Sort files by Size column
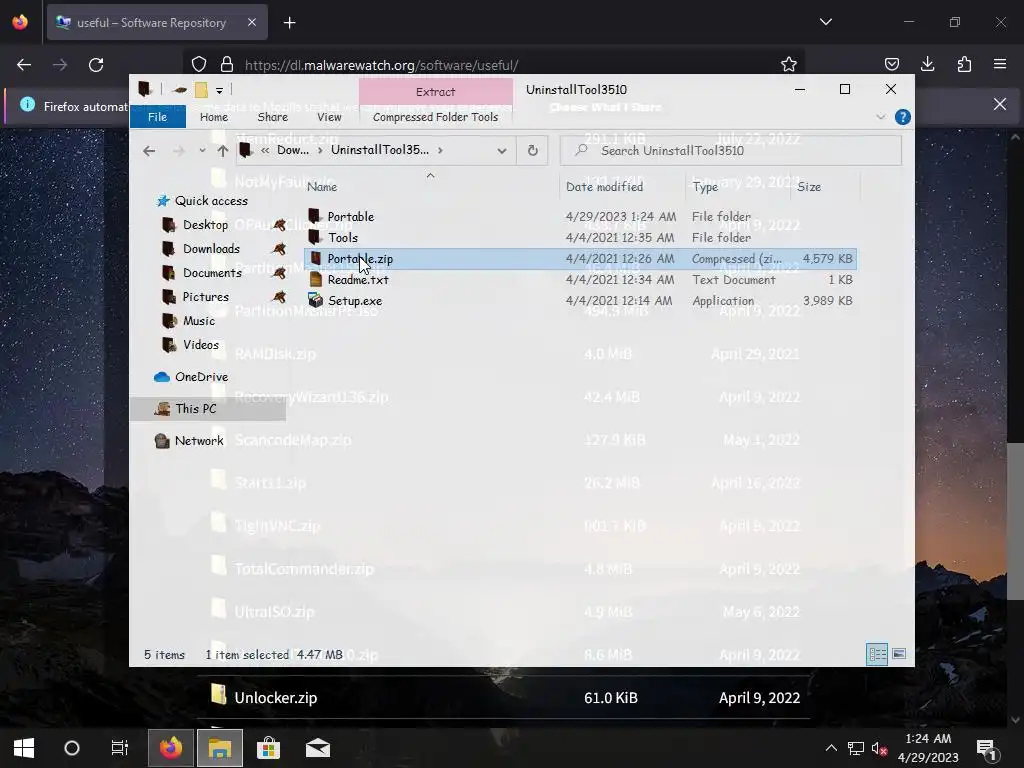Image resolution: width=1024 pixels, height=768 pixels. (x=809, y=187)
